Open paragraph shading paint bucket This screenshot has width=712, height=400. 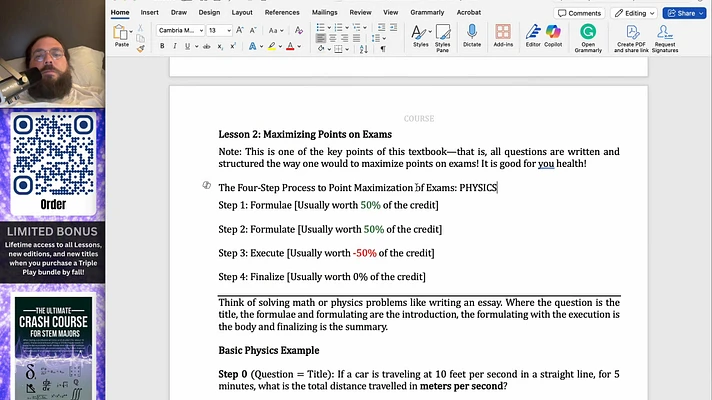(x=321, y=49)
